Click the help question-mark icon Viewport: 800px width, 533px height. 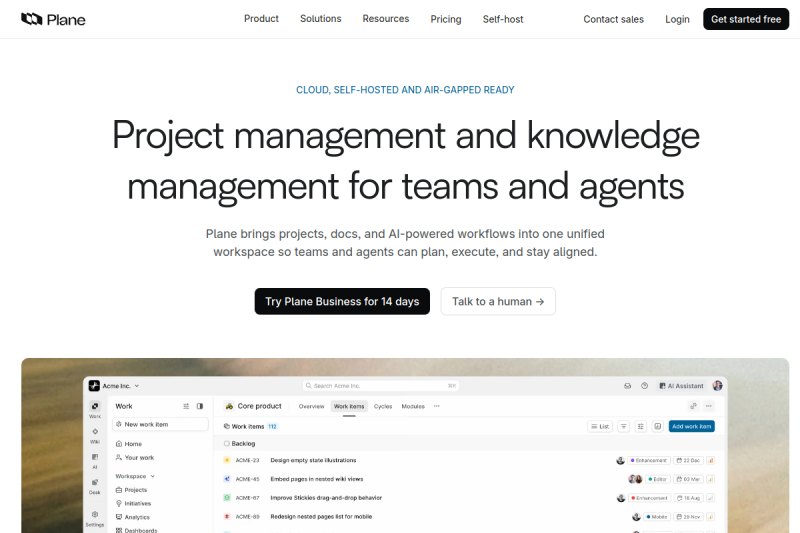click(x=644, y=386)
